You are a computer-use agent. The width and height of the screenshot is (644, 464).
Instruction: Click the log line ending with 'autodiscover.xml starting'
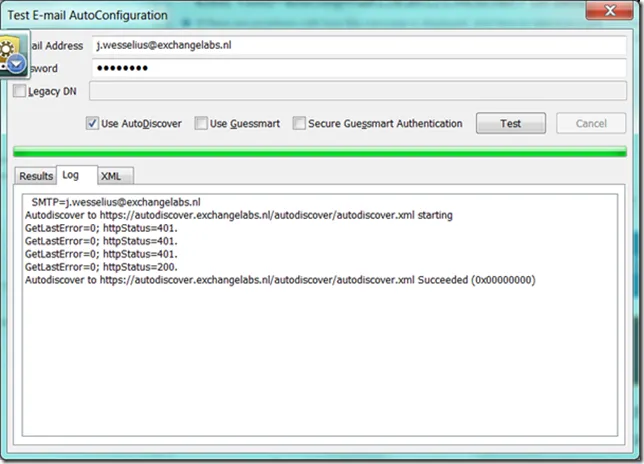pos(239,215)
